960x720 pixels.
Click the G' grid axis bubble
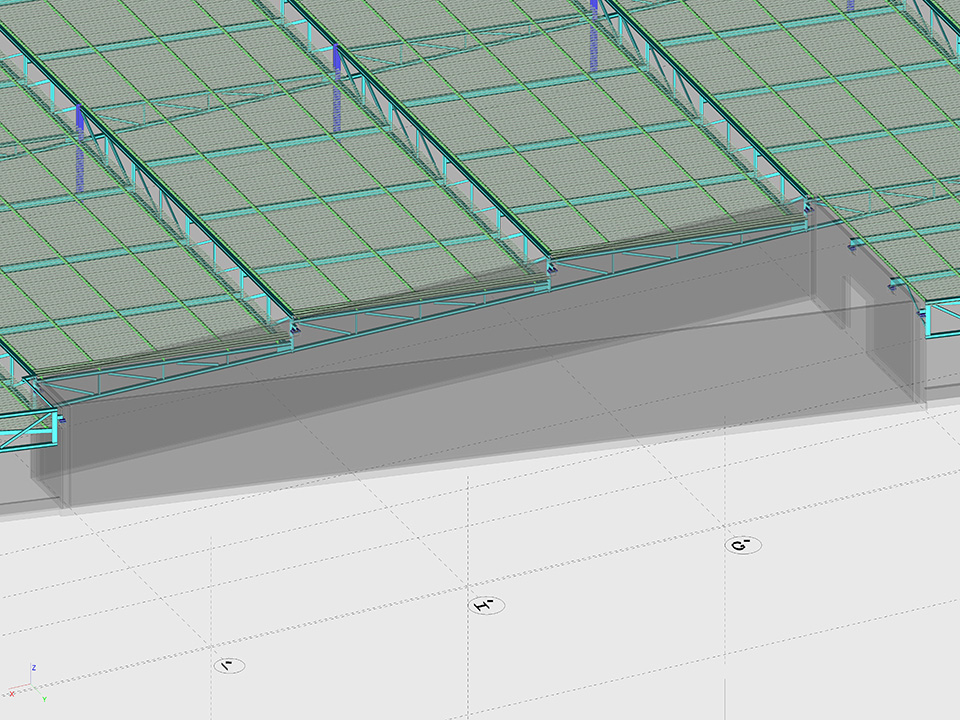point(743,545)
